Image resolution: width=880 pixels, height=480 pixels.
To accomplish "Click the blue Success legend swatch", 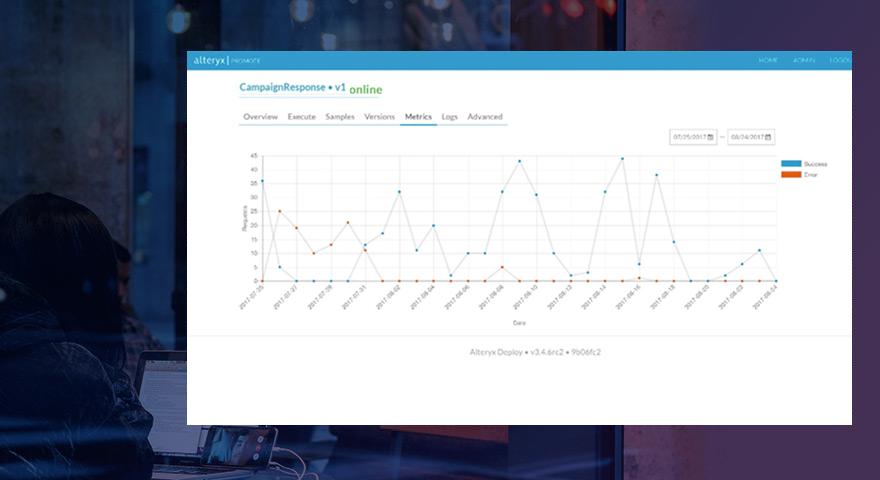I will (x=790, y=164).
